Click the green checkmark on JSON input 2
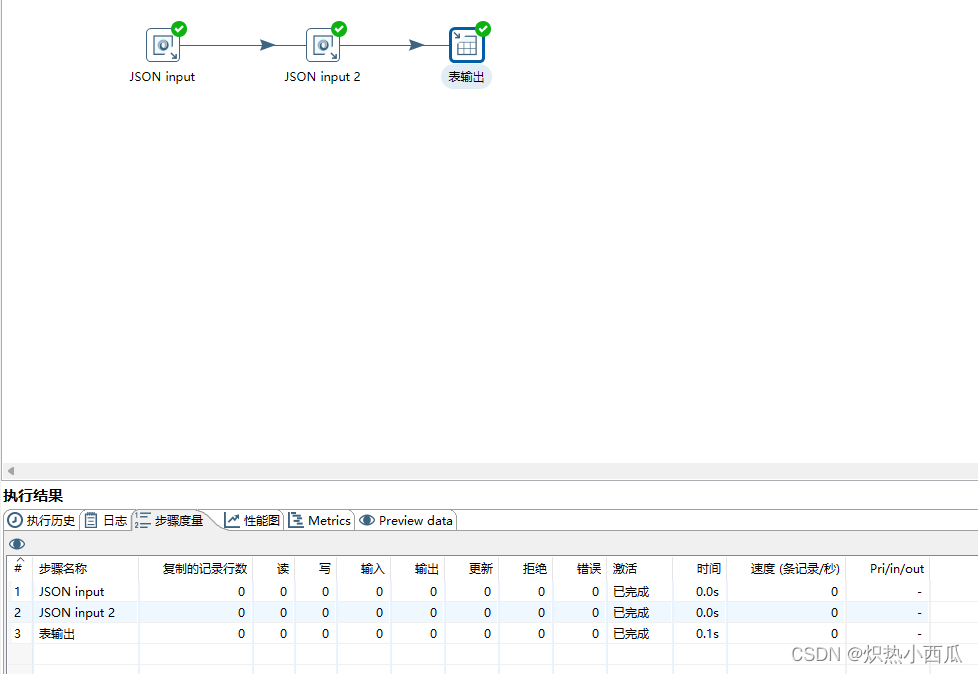The height and width of the screenshot is (674, 978). click(x=339, y=29)
